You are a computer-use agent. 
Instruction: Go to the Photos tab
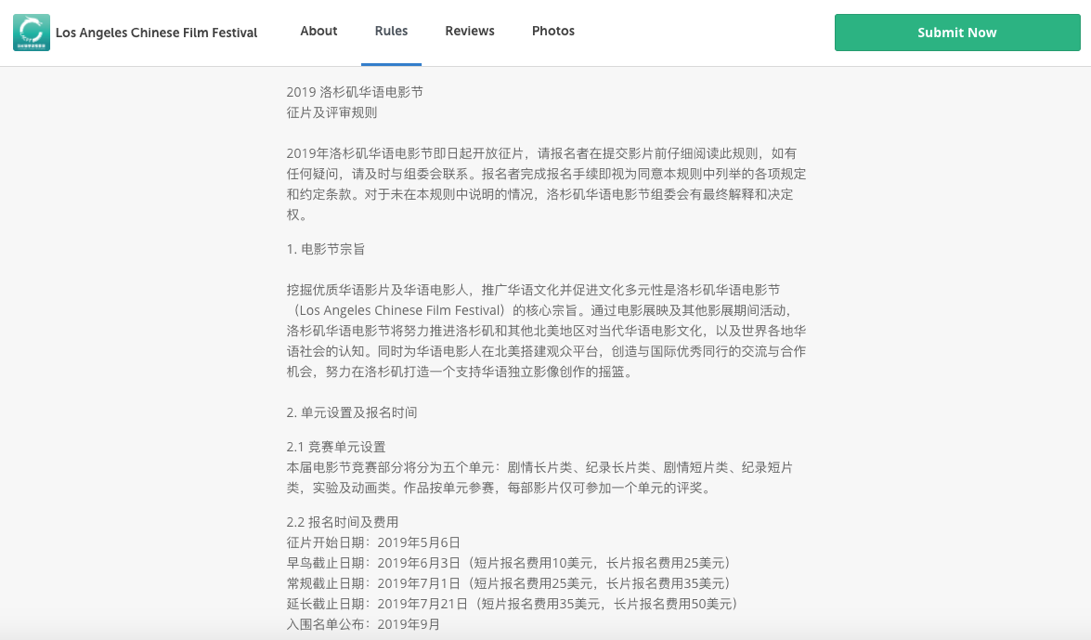tap(553, 31)
